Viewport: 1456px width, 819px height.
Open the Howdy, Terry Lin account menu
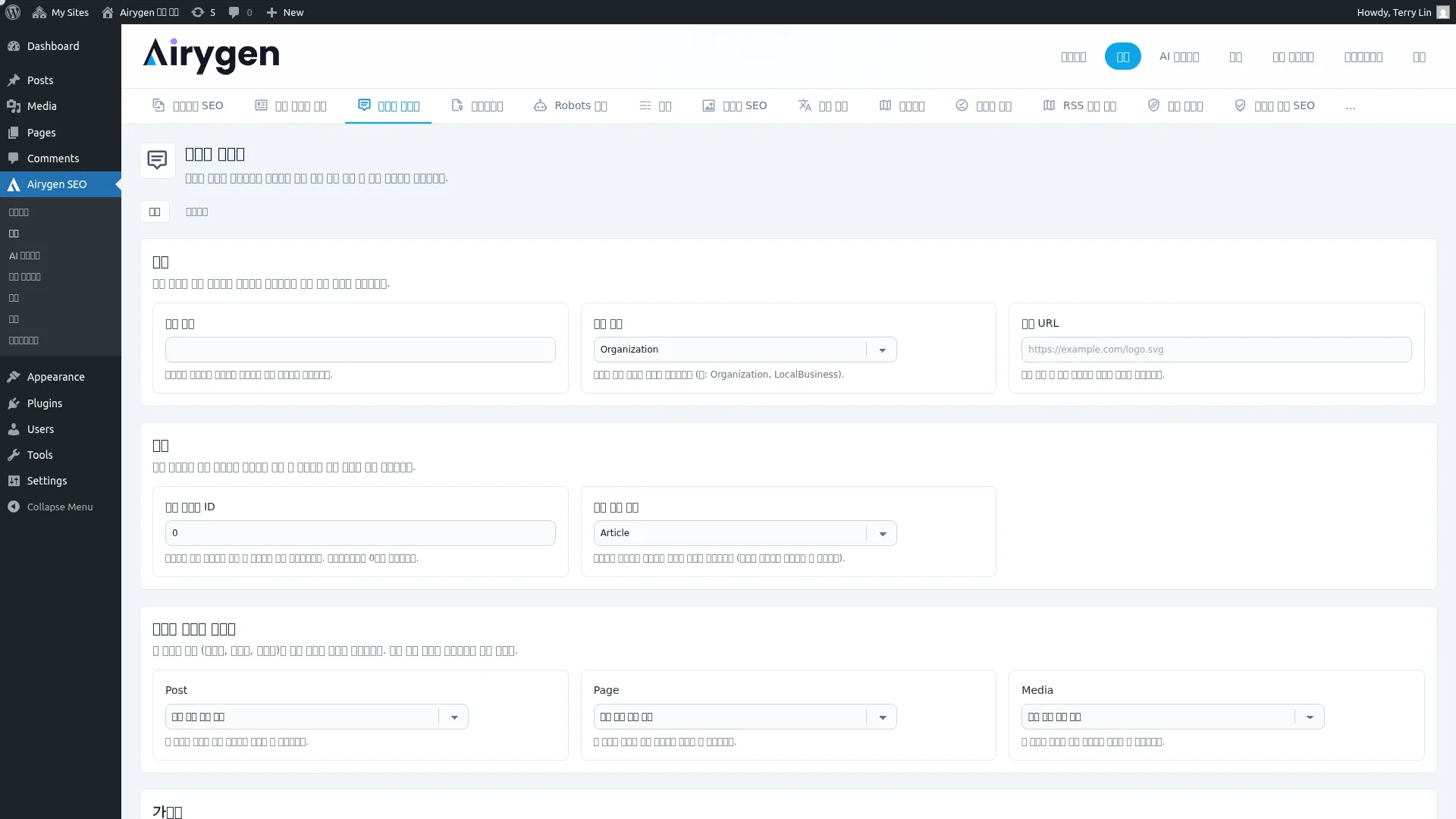1403,12
